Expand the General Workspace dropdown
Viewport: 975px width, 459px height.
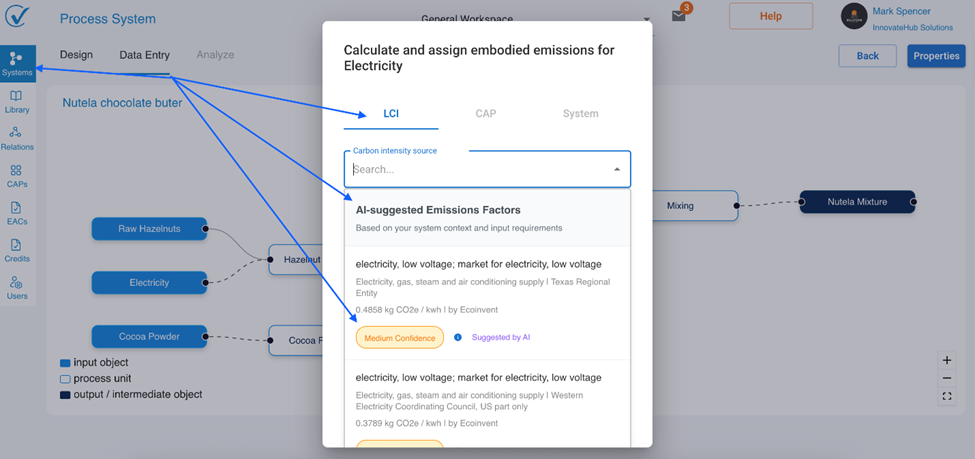pos(647,19)
